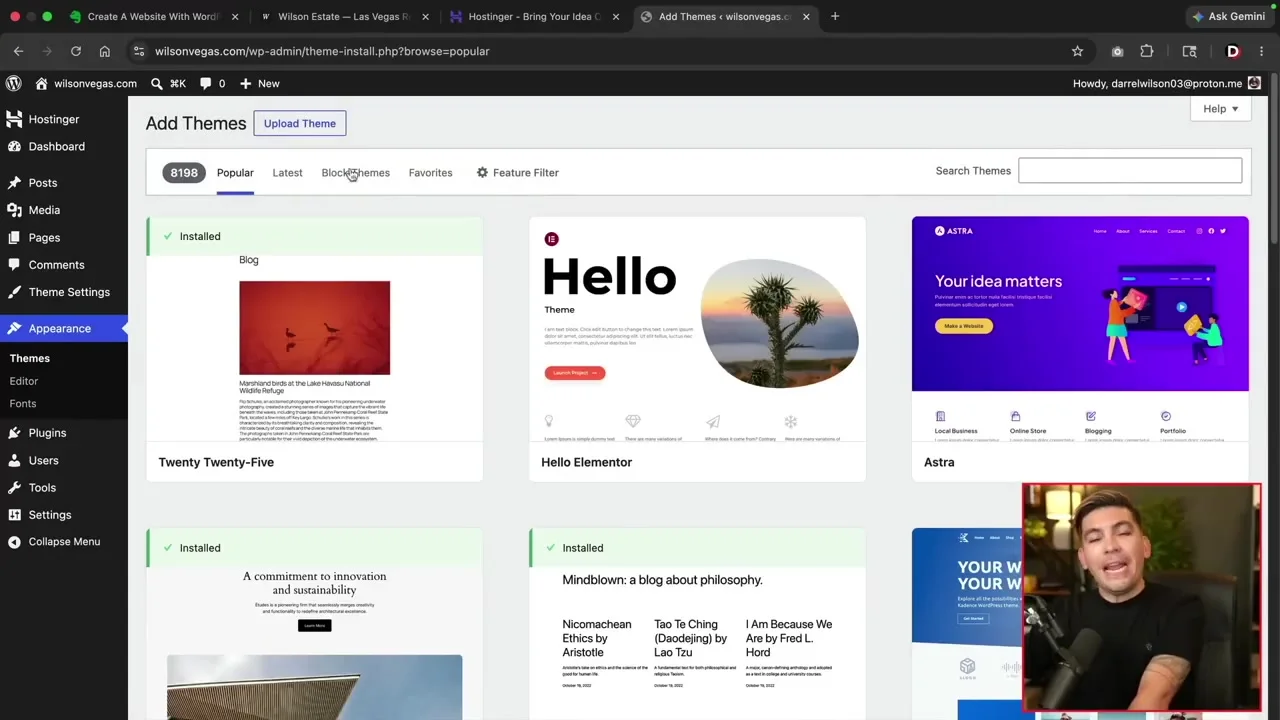The image size is (1280, 720).
Task: Open the browser profile D avatar
Action: tap(1233, 51)
